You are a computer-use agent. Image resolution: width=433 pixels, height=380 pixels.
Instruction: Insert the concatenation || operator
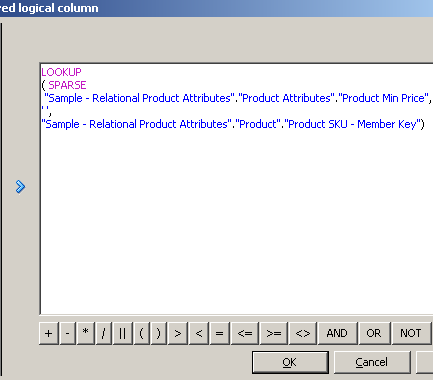123,333
